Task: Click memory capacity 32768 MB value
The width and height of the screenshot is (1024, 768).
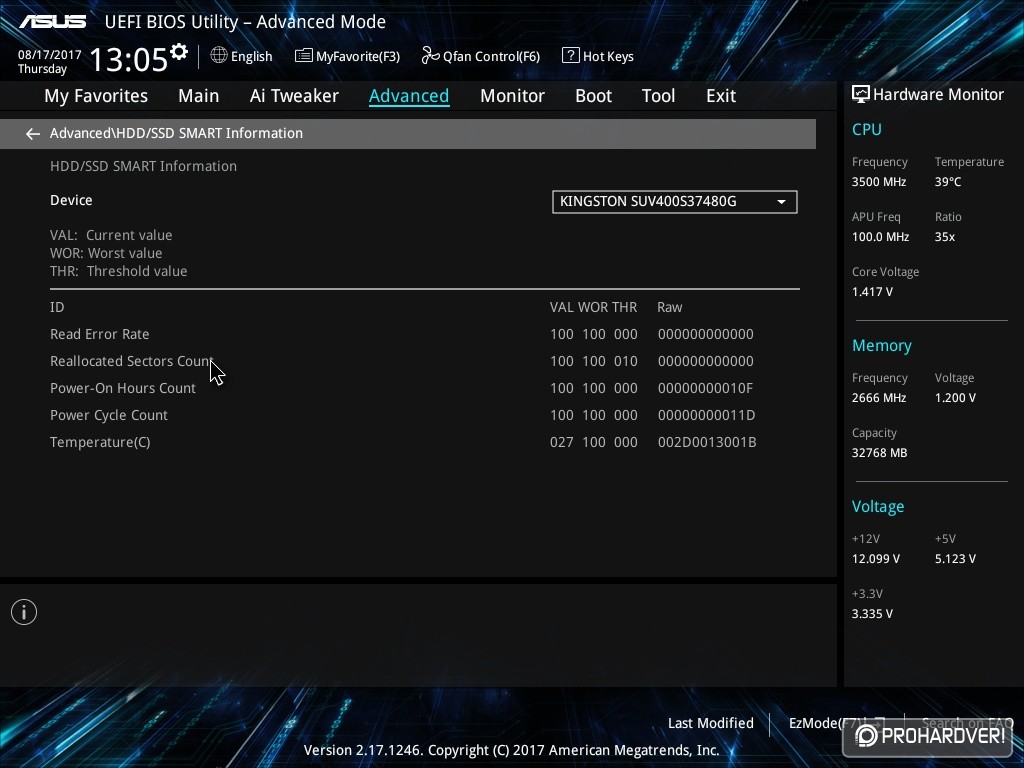Action: pyautogui.click(x=880, y=453)
